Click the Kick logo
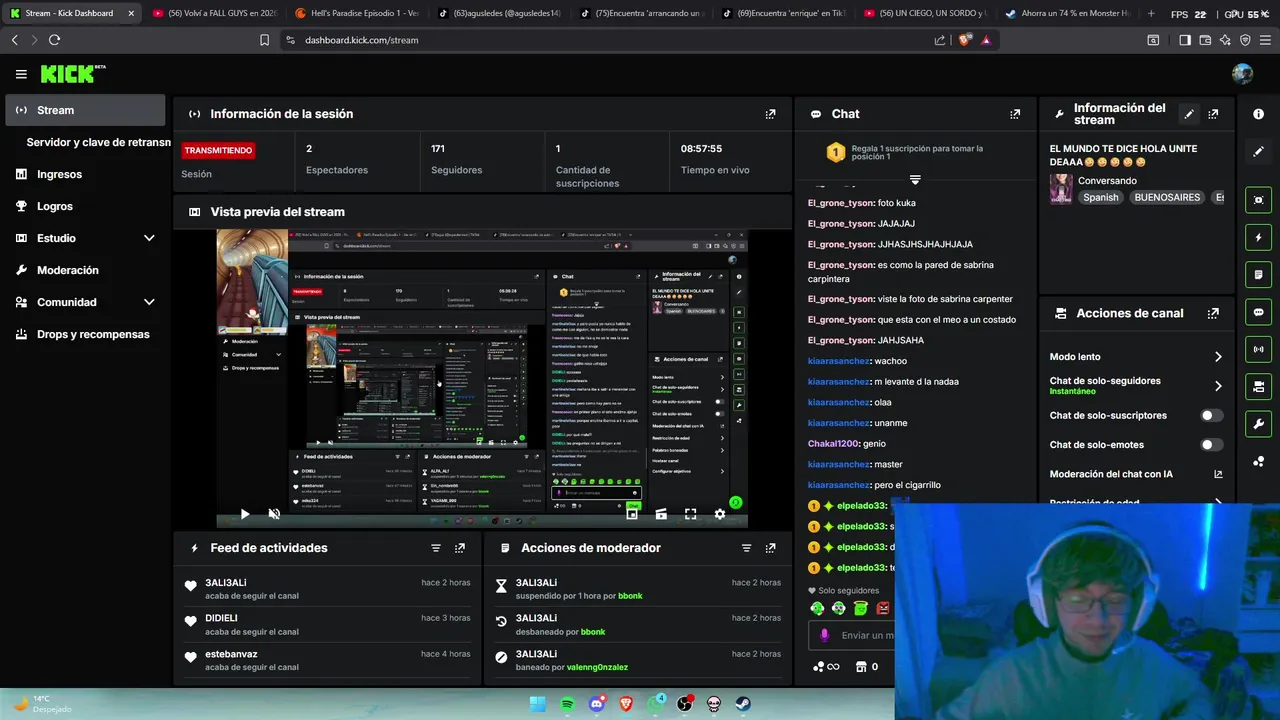 pos(72,74)
